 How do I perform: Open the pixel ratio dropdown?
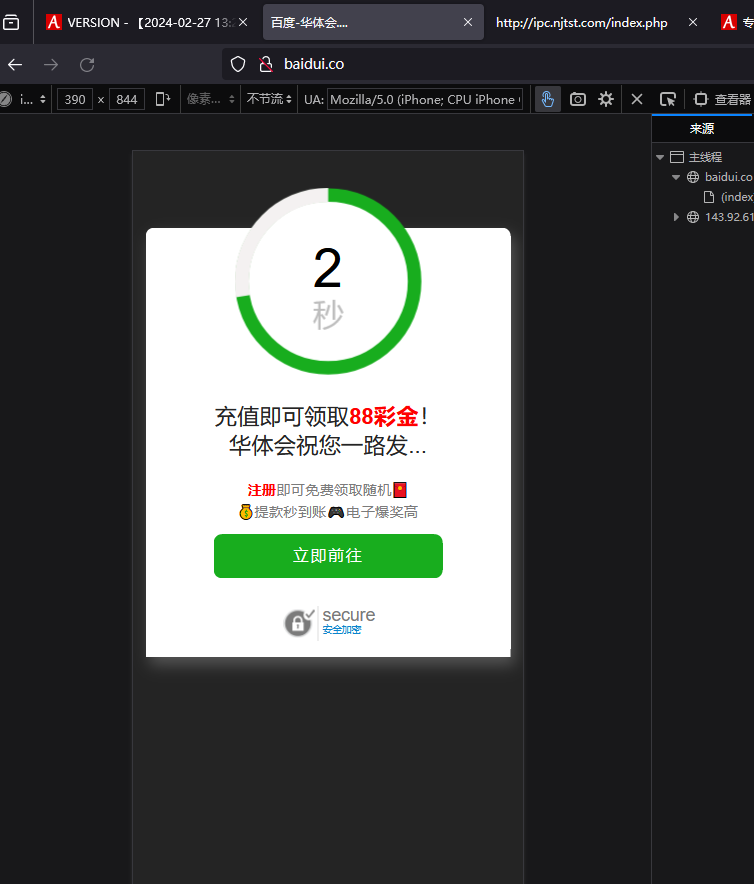pyautogui.click(x=210, y=99)
